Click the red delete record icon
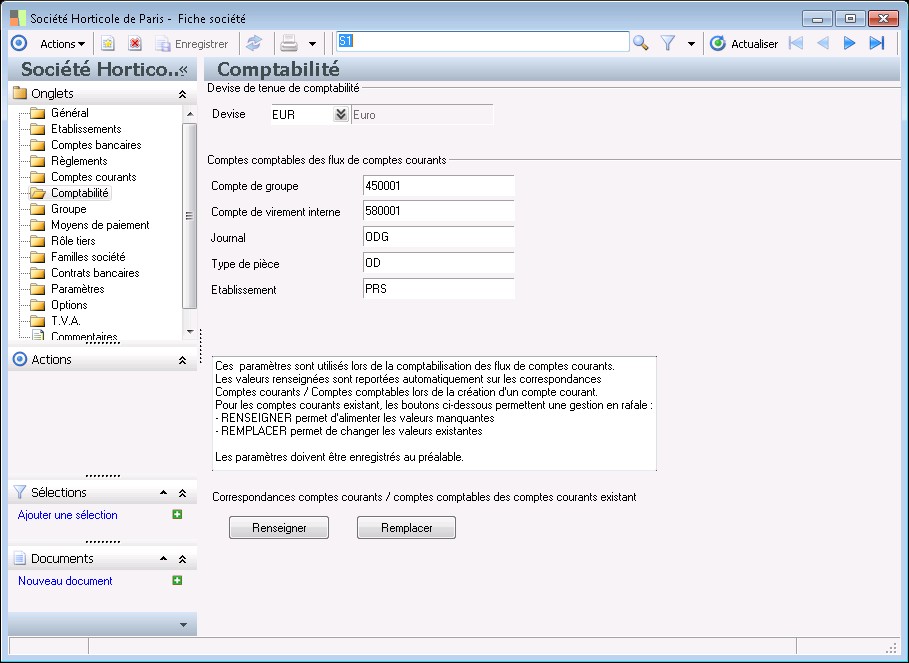Screen dimensions: 909x663 pos(135,43)
